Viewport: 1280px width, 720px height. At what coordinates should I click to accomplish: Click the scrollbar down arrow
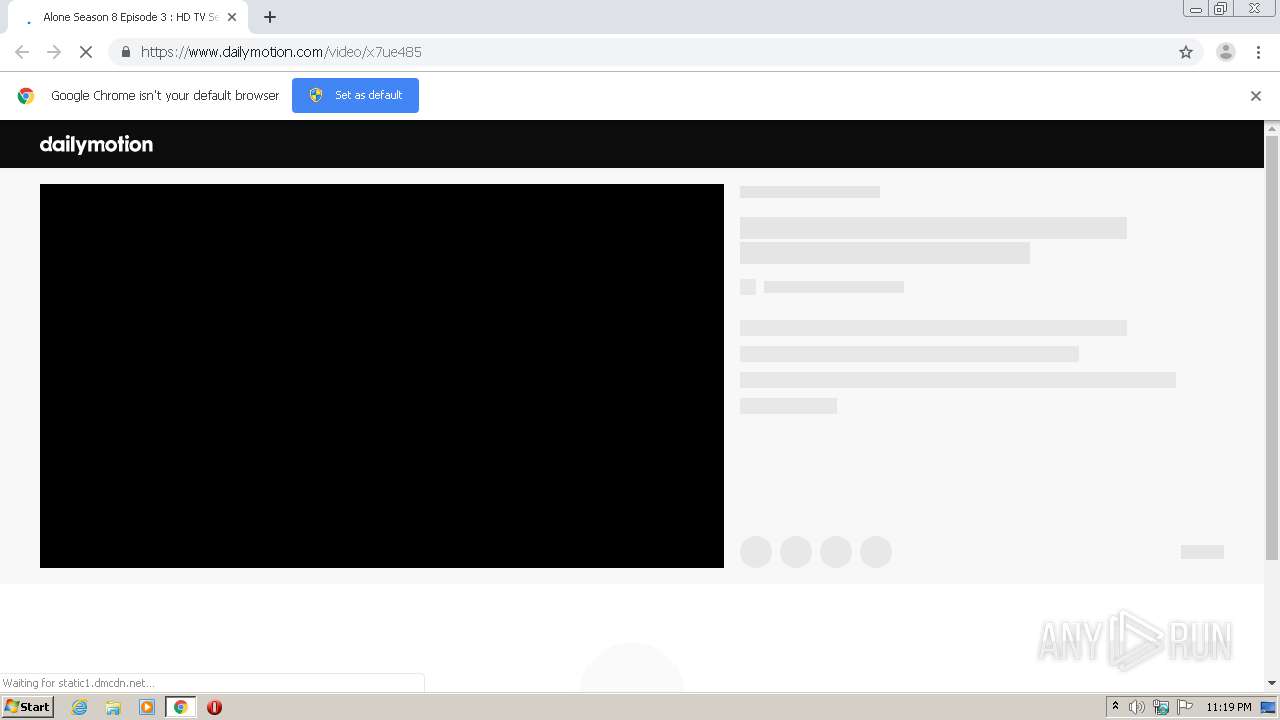(x=1272, y=683)
